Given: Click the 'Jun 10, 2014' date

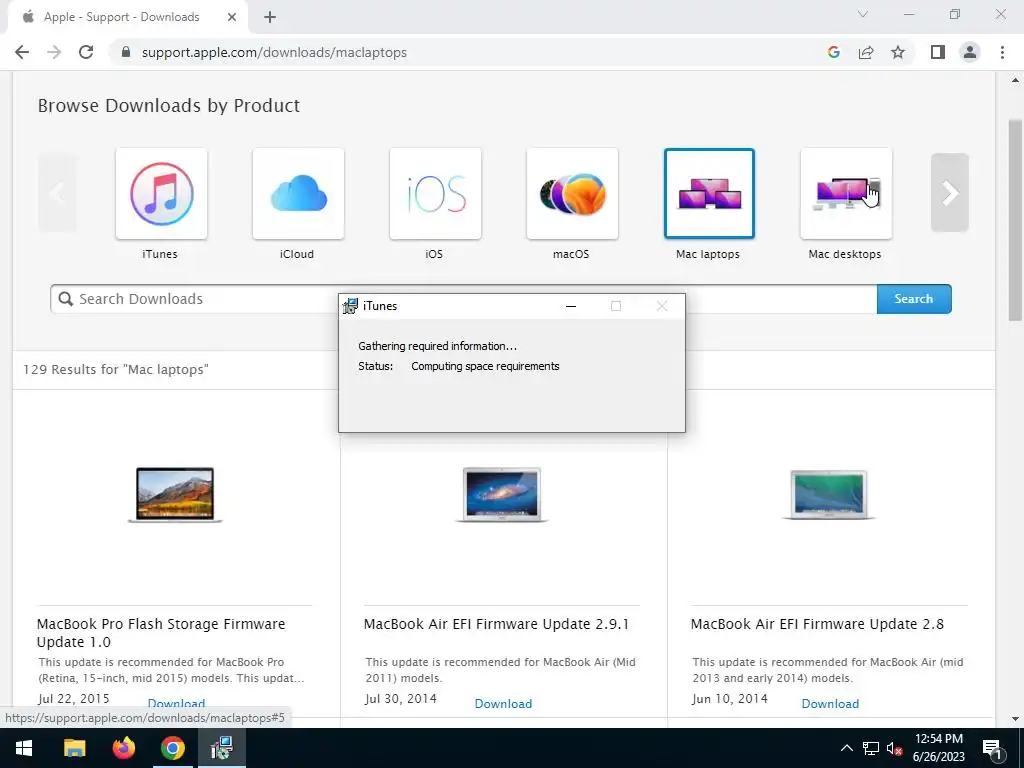Looking at the screenshot, I should pyautogui.click(x=729, y=699).
